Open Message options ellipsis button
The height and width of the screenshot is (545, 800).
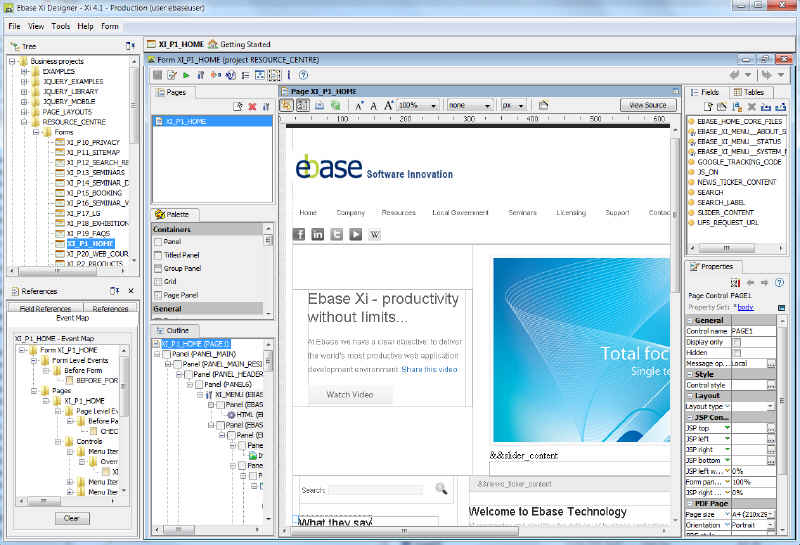point(771,364)
